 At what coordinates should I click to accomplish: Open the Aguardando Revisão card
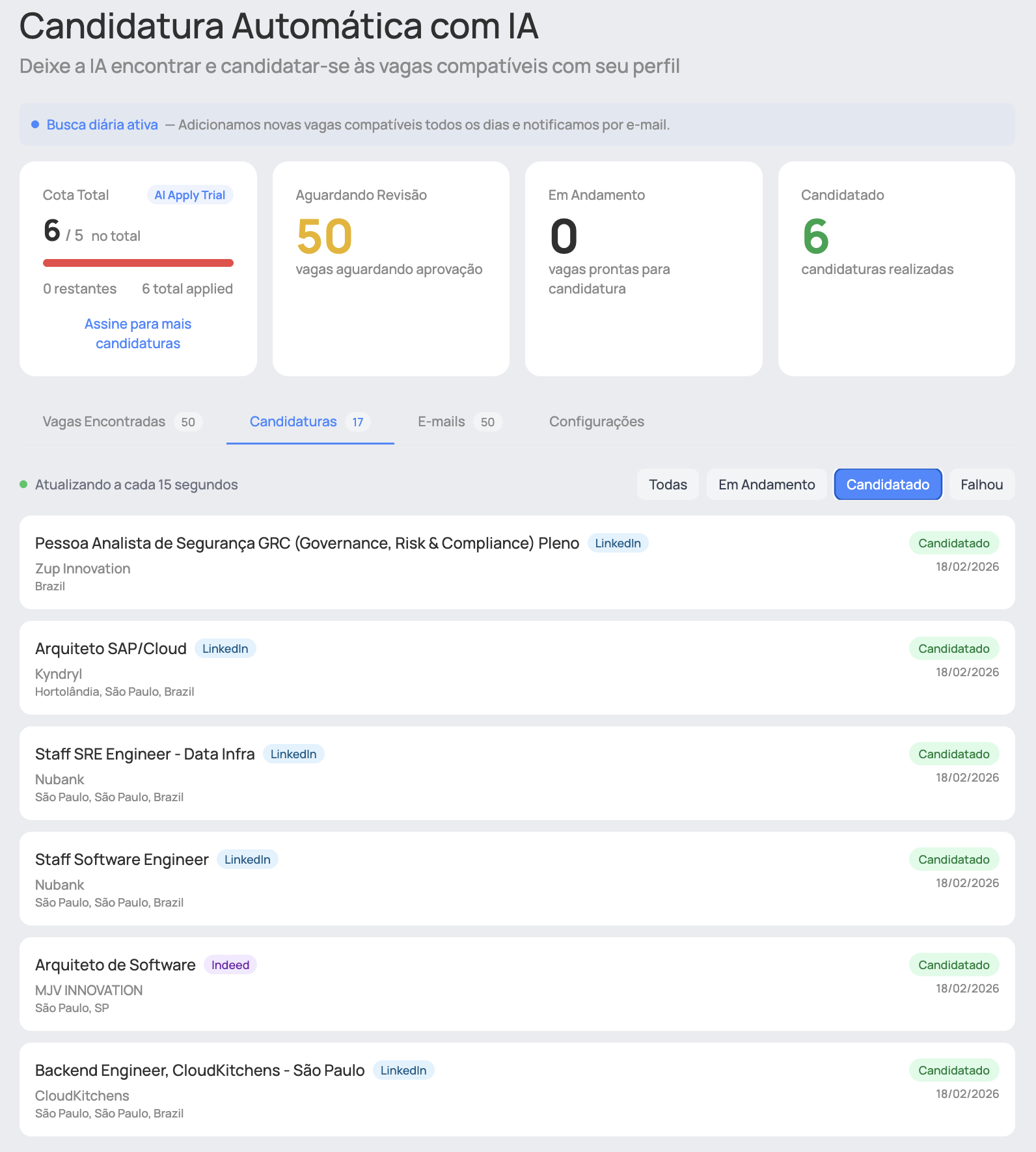(390, 269)
